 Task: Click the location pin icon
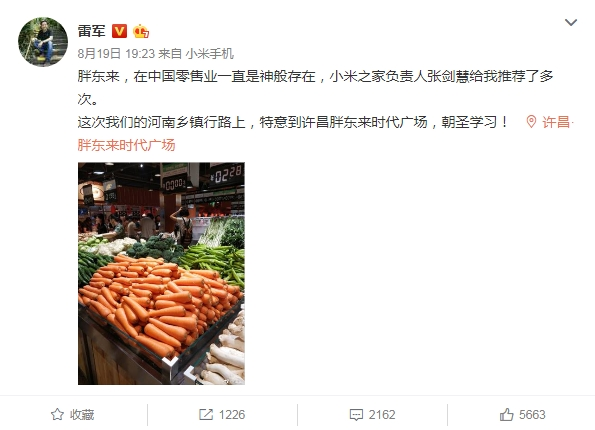(x=531, y=122)
